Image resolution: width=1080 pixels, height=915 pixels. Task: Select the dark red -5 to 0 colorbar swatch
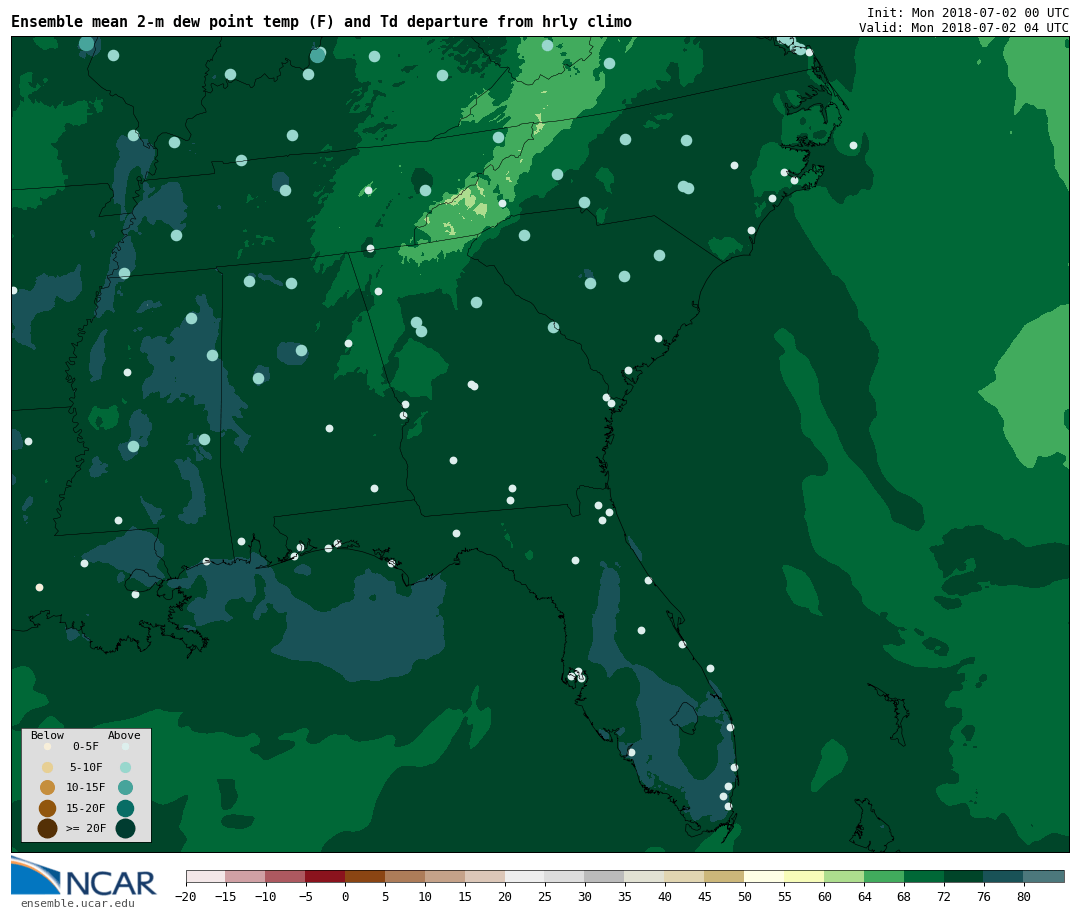pyautogui.click(x=326, y=876)
